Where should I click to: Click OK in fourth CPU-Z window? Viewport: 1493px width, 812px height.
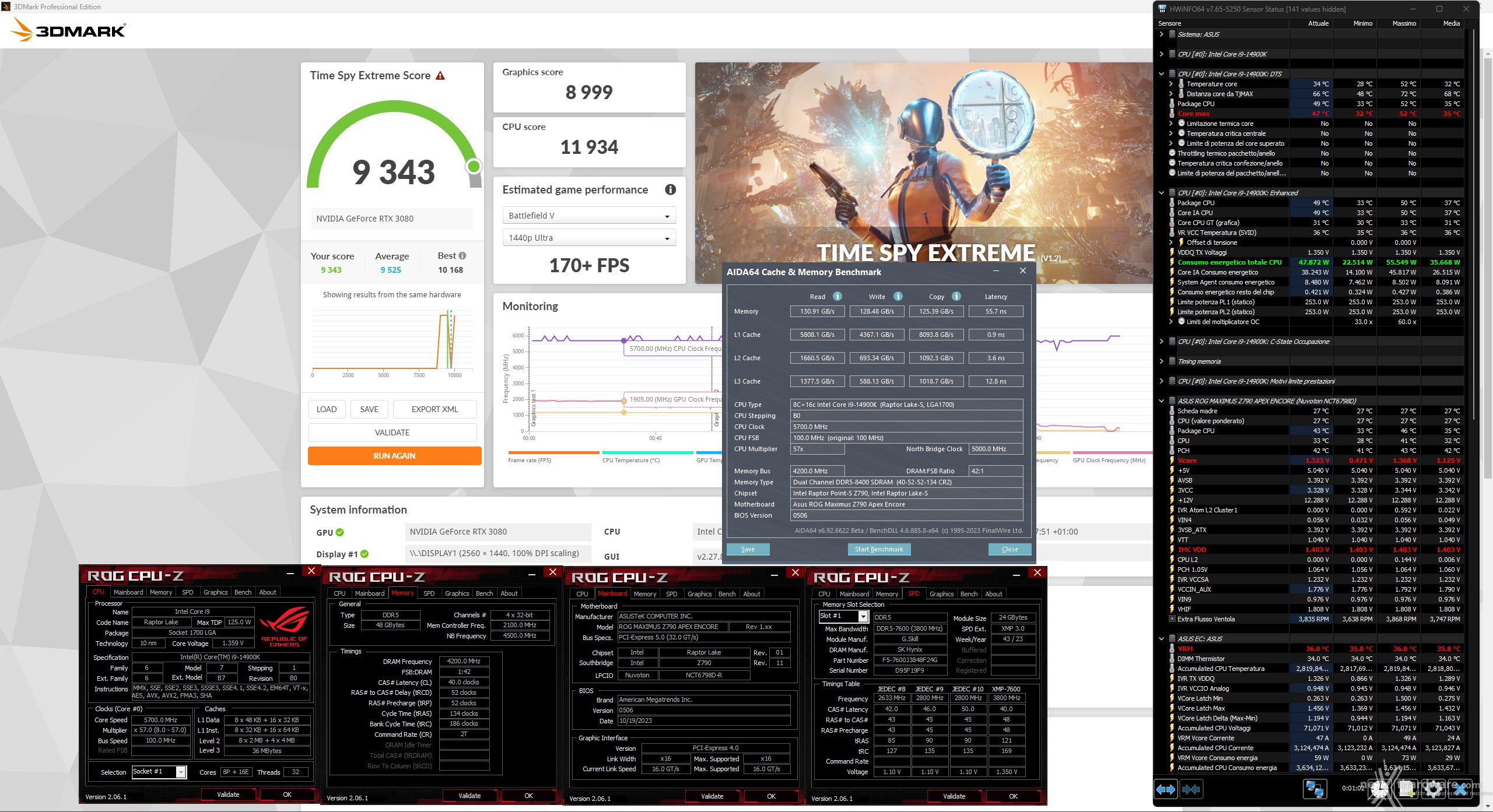point(1014,796)
